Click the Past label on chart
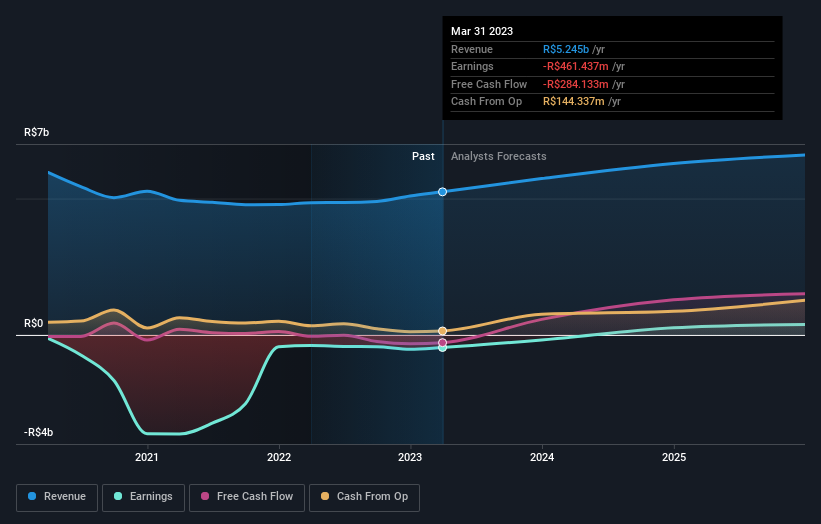Image resolution: width=821 pixels, height=524 pixels. [x=423, y=157]
